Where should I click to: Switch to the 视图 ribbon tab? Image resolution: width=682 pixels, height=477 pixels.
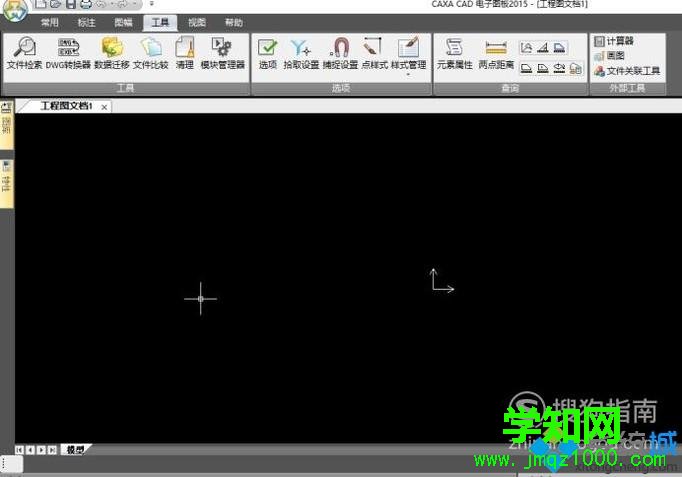tap(197, 23)
